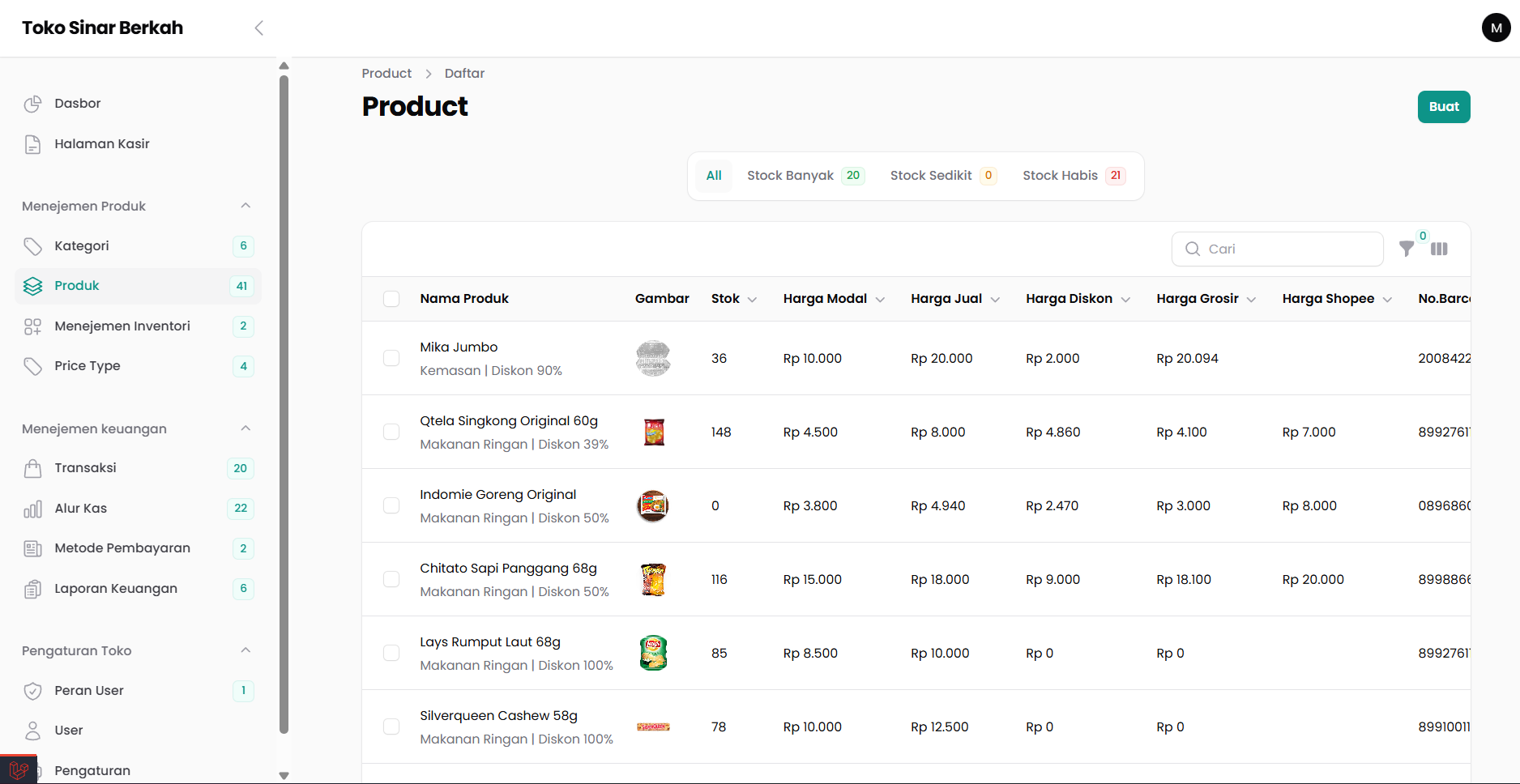1520x784 pixels.
Task: Switch to the Stock Habis tab
Action: (x=1074, y=176)
